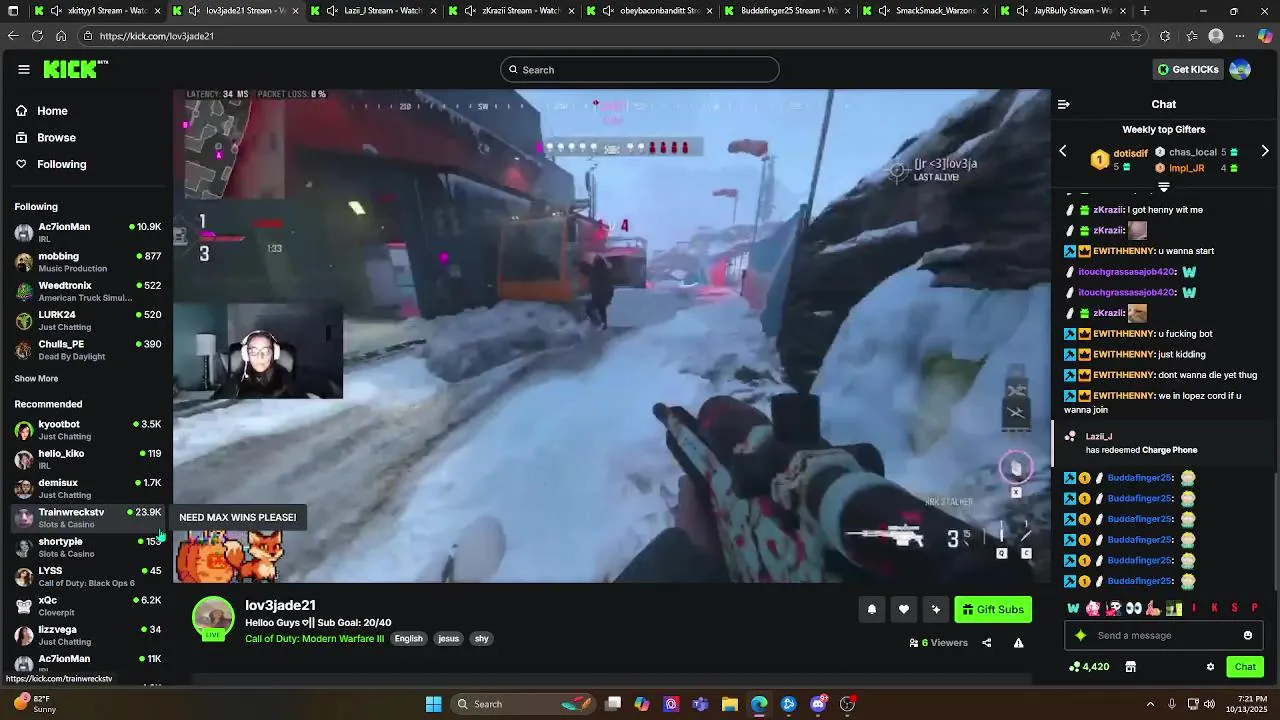Insert the red K emote
The image size is (1280, 720).
tap(1214, 608)
